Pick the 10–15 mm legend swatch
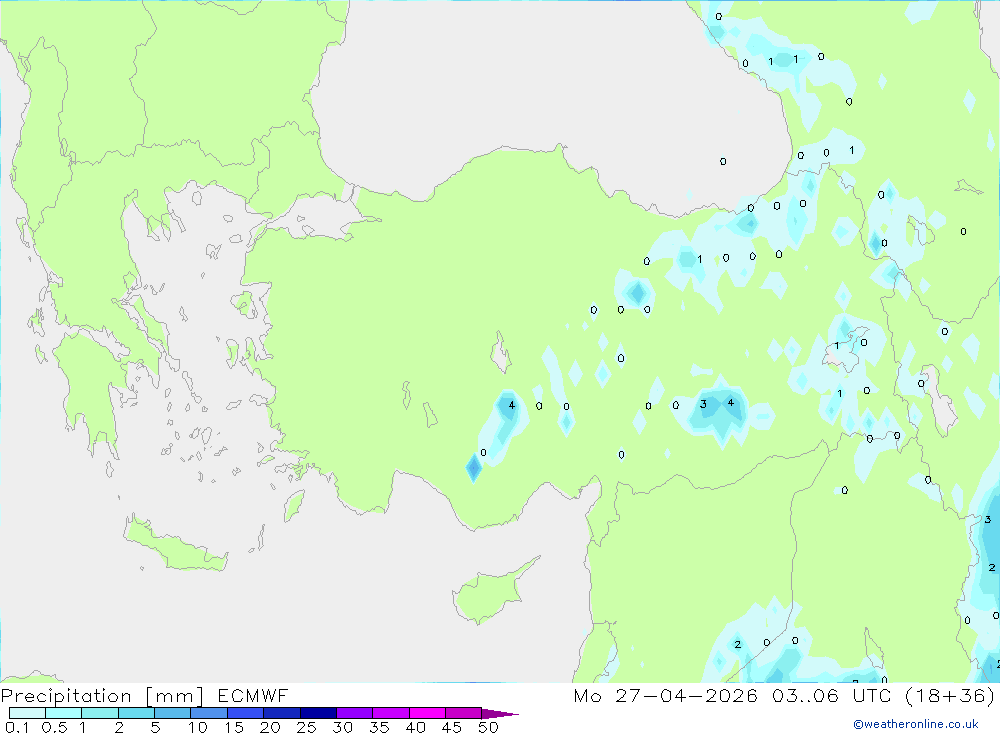1000x733 pixels. (x=209, y=713)
